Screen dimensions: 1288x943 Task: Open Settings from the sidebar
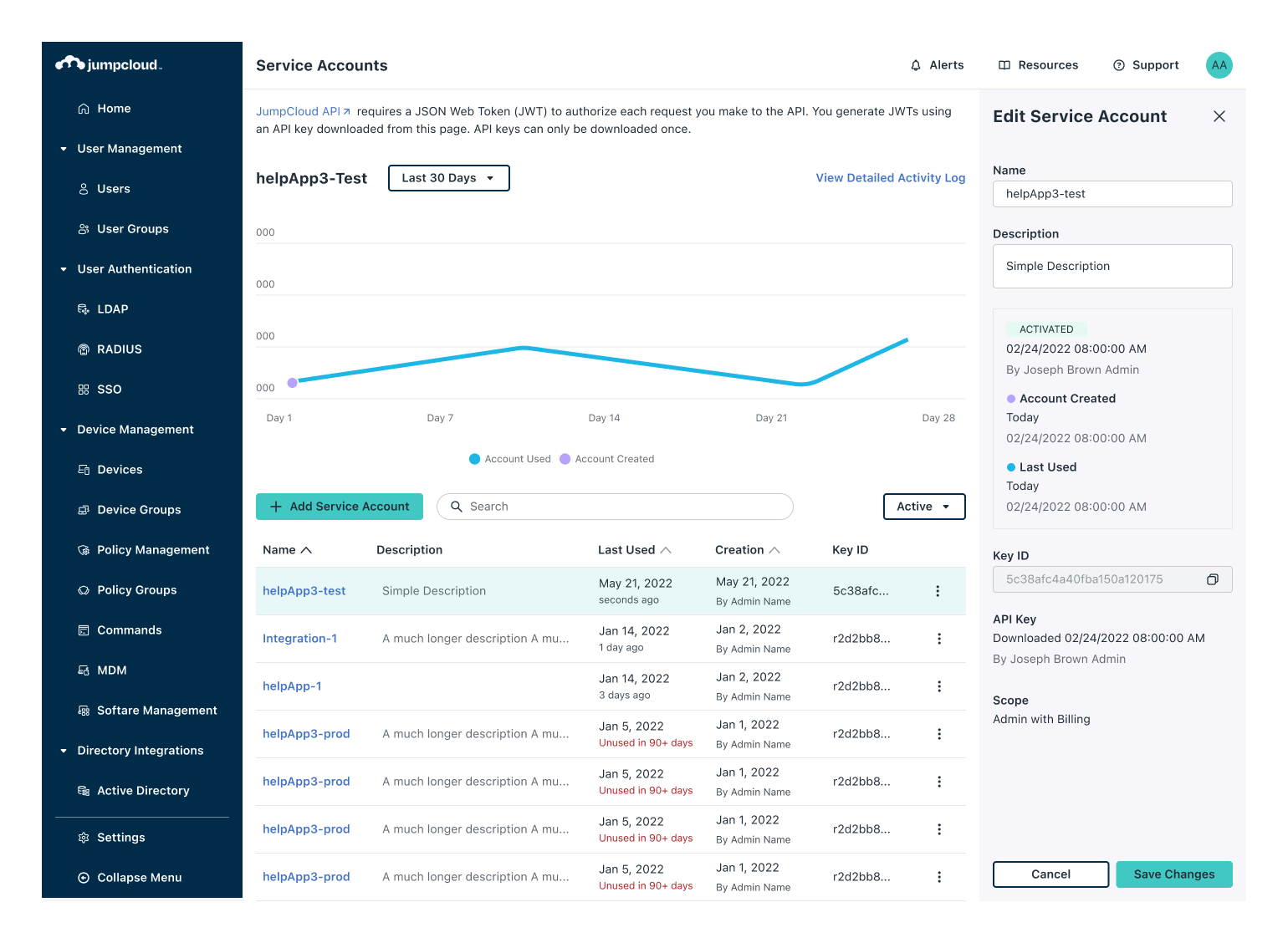click(120, 838)
